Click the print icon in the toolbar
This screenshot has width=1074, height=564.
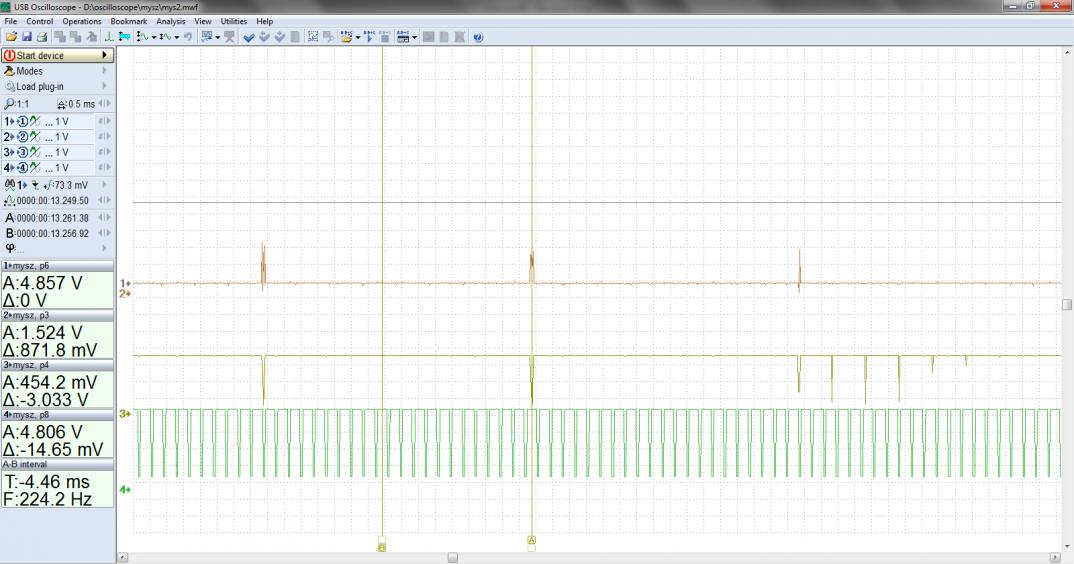pyautogui.click(x=41, y=37)
